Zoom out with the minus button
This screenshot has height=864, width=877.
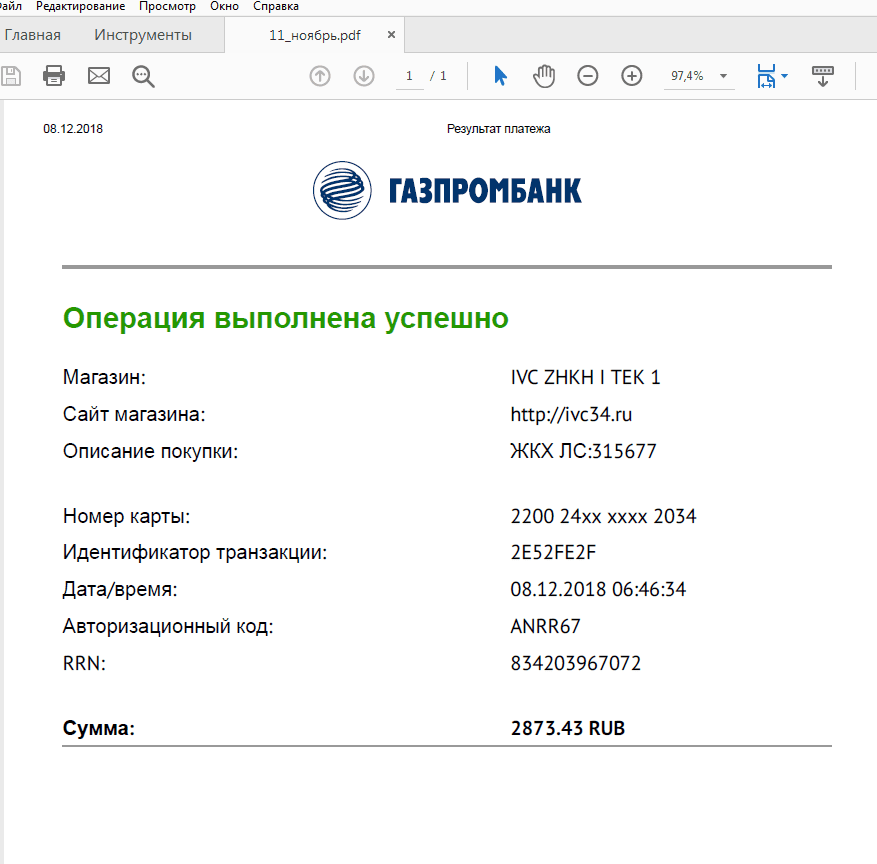coord(588,75)
